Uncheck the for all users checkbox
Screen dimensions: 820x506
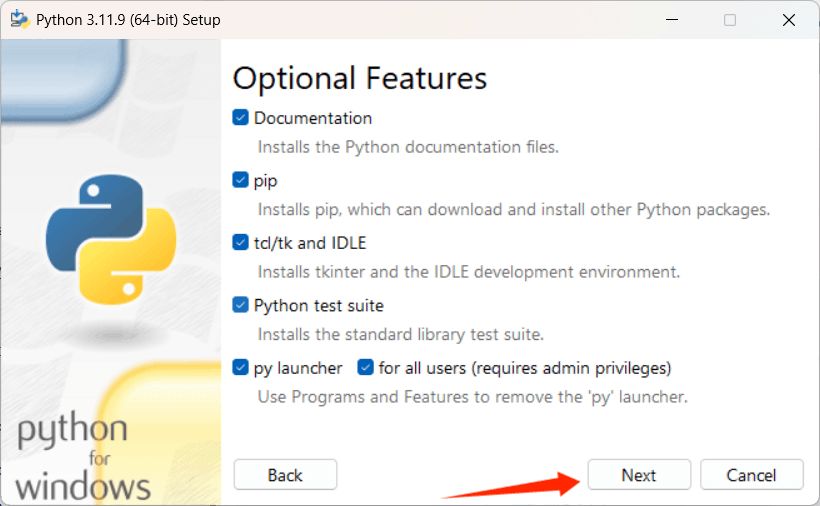point(365,368)
